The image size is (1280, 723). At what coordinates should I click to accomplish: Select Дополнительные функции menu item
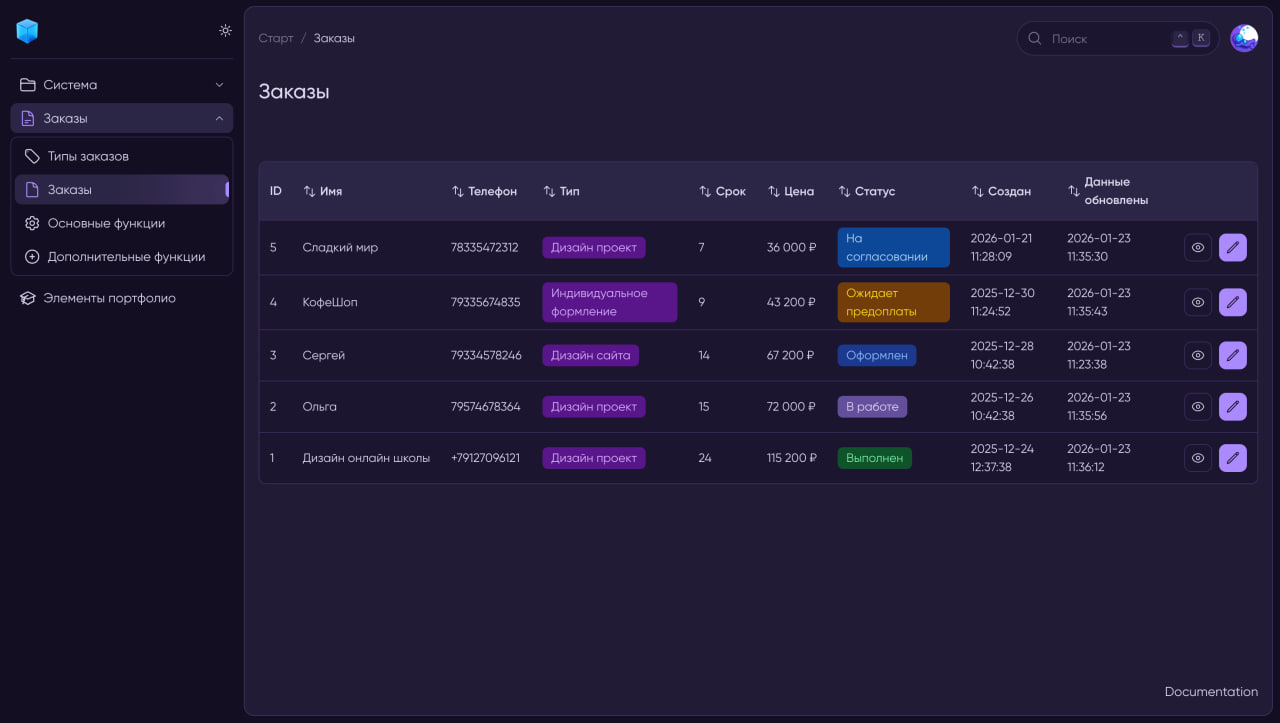click(126, 257)
